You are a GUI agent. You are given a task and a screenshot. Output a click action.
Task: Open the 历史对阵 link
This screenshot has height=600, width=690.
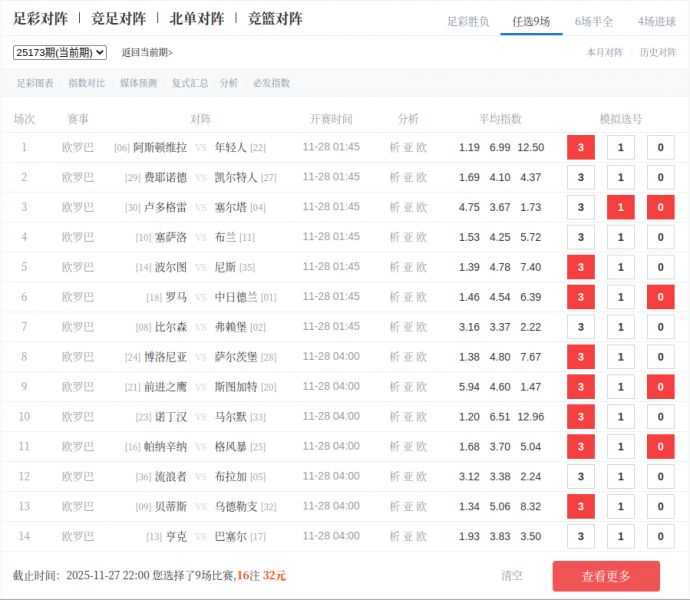658,52
